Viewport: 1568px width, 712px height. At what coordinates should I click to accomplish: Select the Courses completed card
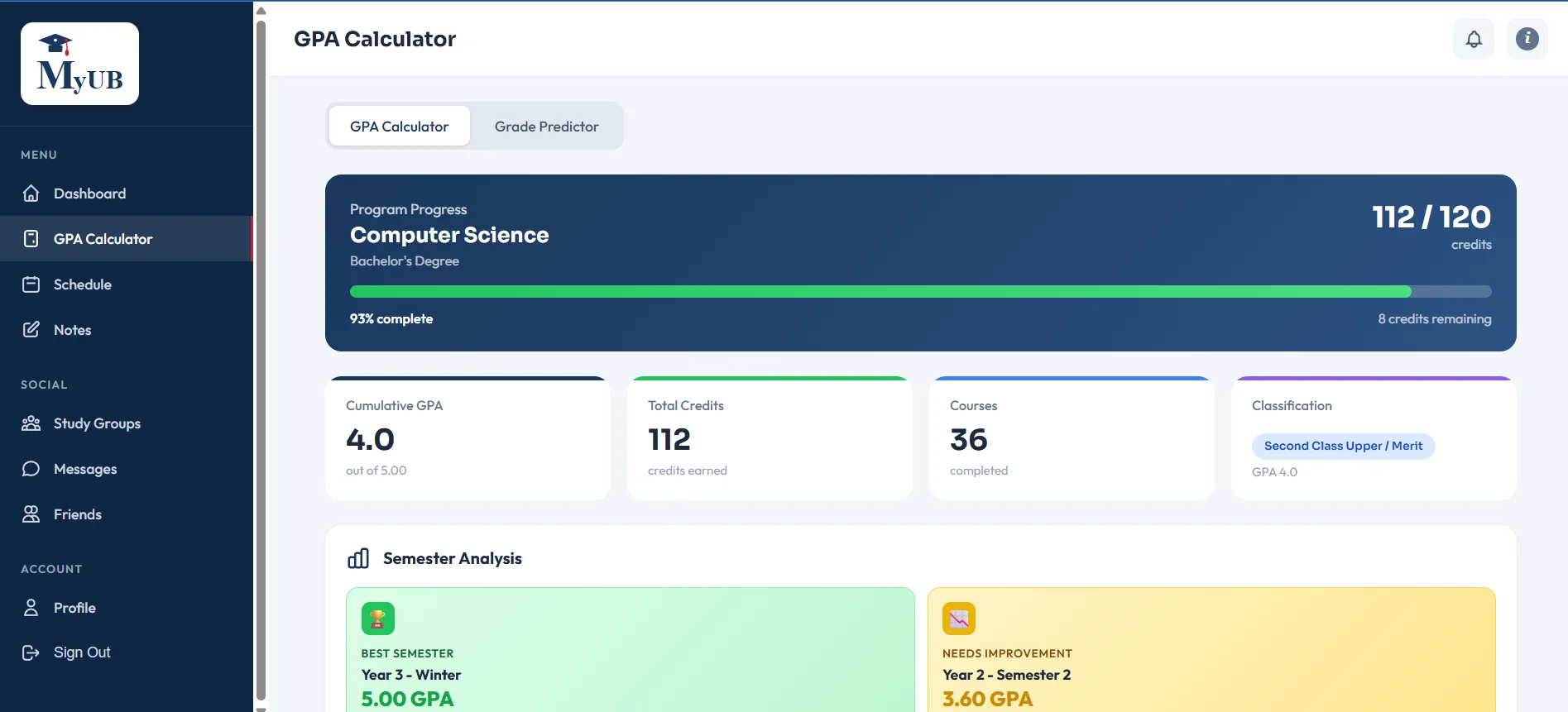click(1072, 438)
